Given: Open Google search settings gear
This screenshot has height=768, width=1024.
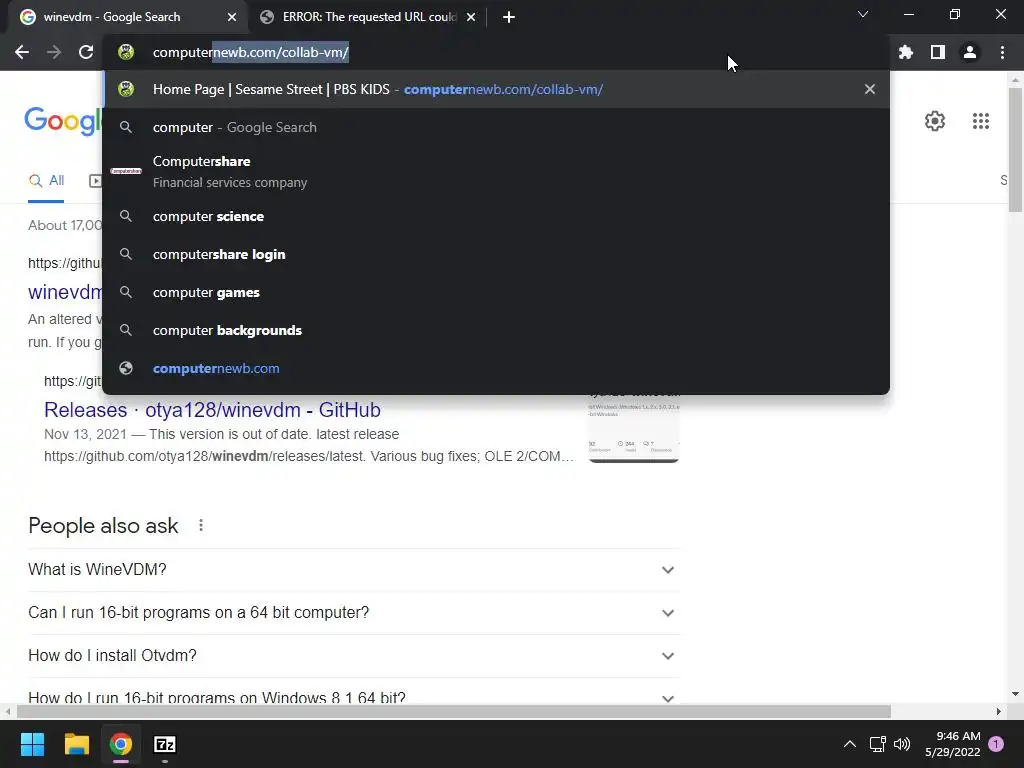Looking at the screenshot, I should [x=935, y=121].
